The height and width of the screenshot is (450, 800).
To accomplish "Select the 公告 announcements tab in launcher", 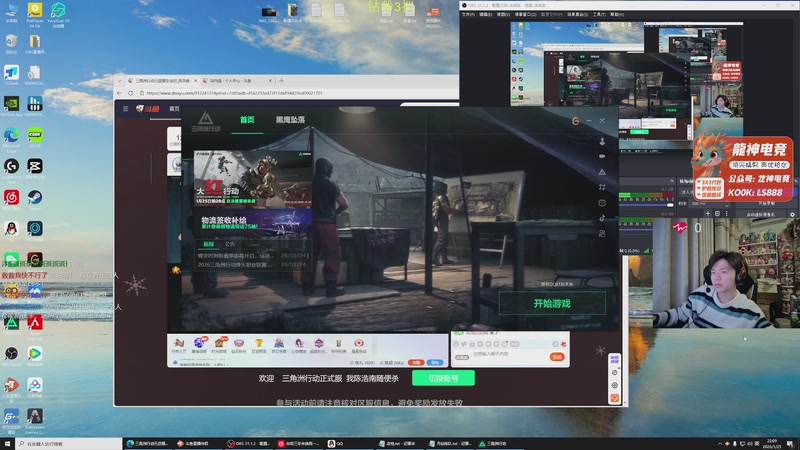I will (x=230, y=244).
